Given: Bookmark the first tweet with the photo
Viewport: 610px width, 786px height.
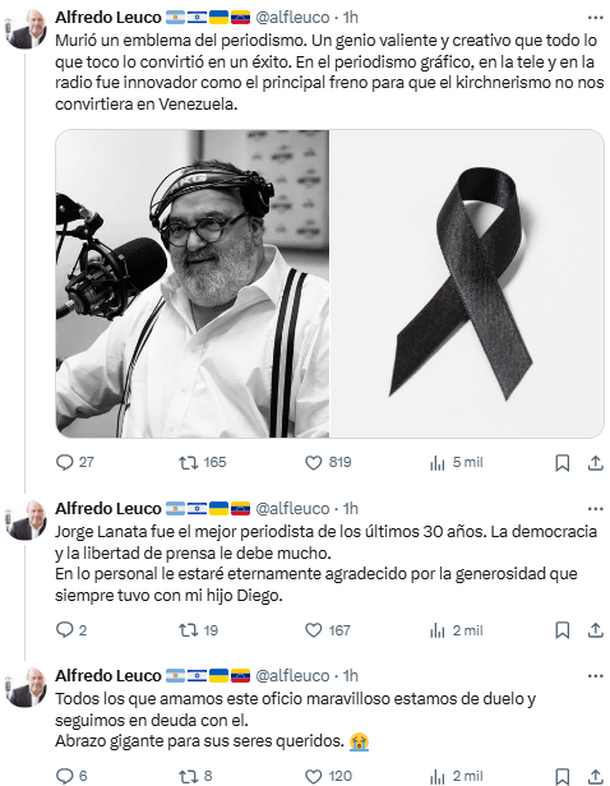Looking at the screenshot, I should pyautogui.click(x=562, y=463).
